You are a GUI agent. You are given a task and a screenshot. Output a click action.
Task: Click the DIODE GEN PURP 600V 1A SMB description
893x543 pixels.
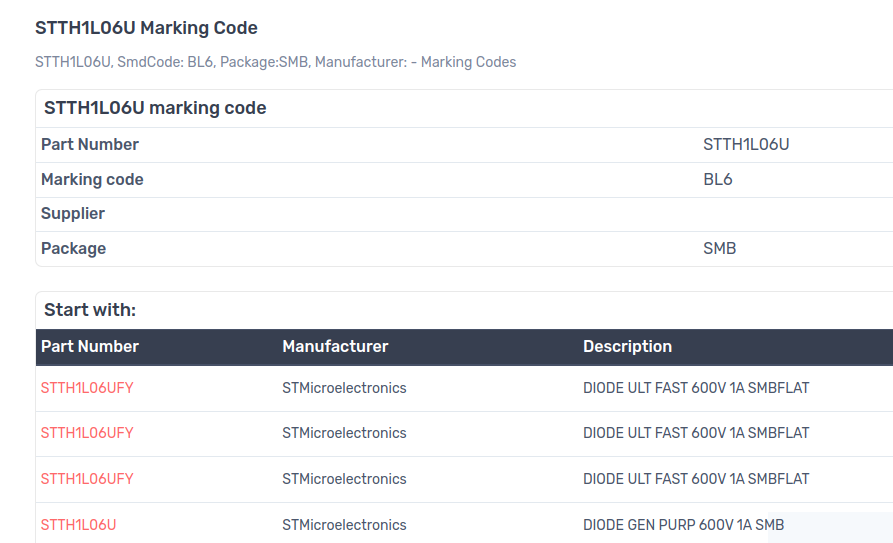[x=683, y=525]
